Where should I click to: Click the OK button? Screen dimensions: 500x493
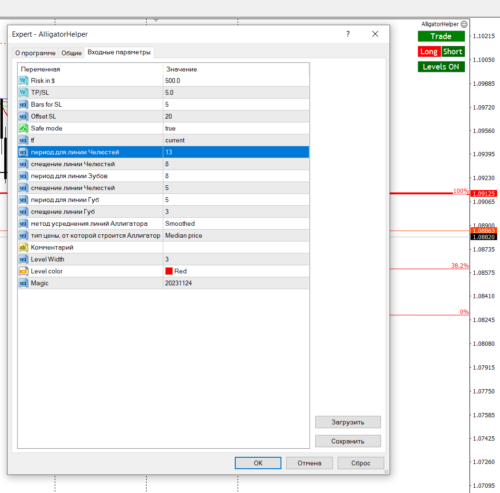[x=258, y=463]
